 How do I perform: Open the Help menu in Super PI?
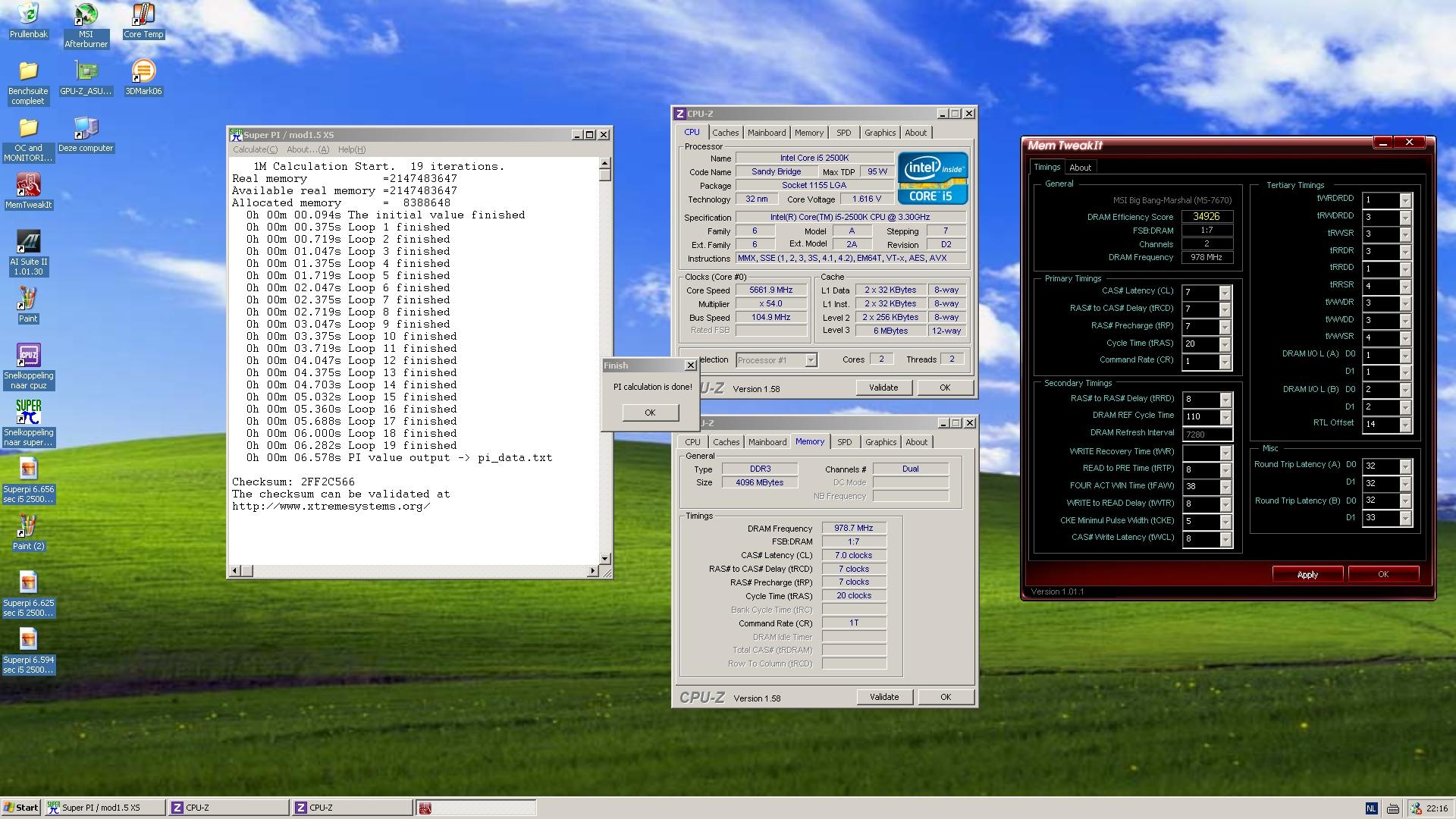click(352, 149)
